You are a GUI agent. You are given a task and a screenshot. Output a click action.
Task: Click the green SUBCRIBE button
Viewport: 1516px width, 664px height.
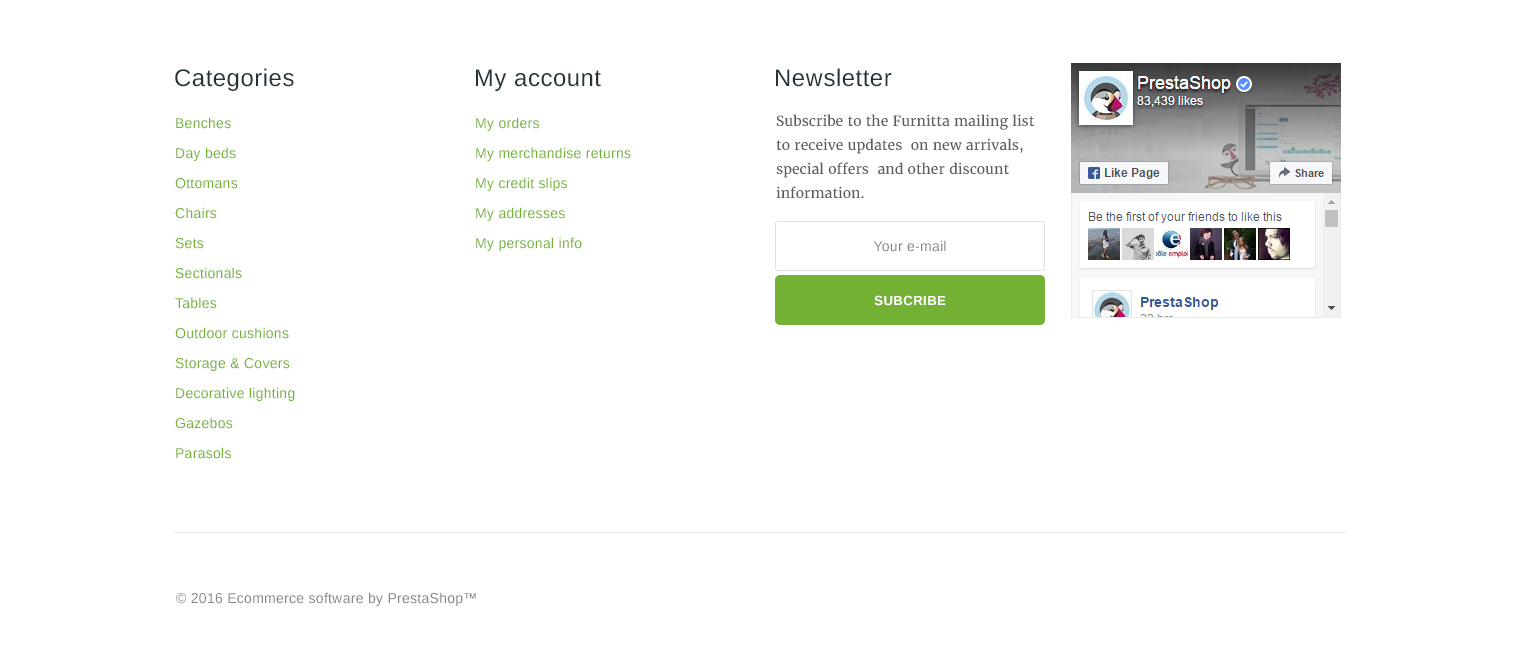tap(910, 300)
